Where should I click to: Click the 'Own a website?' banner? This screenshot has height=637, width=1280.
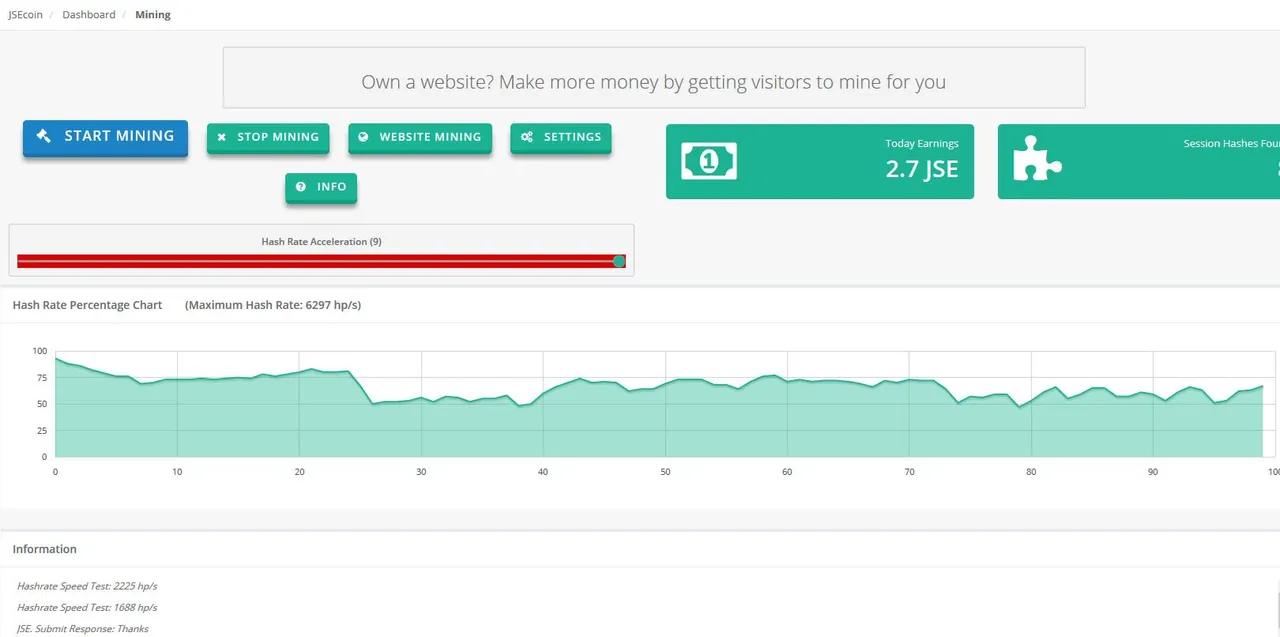654,77
